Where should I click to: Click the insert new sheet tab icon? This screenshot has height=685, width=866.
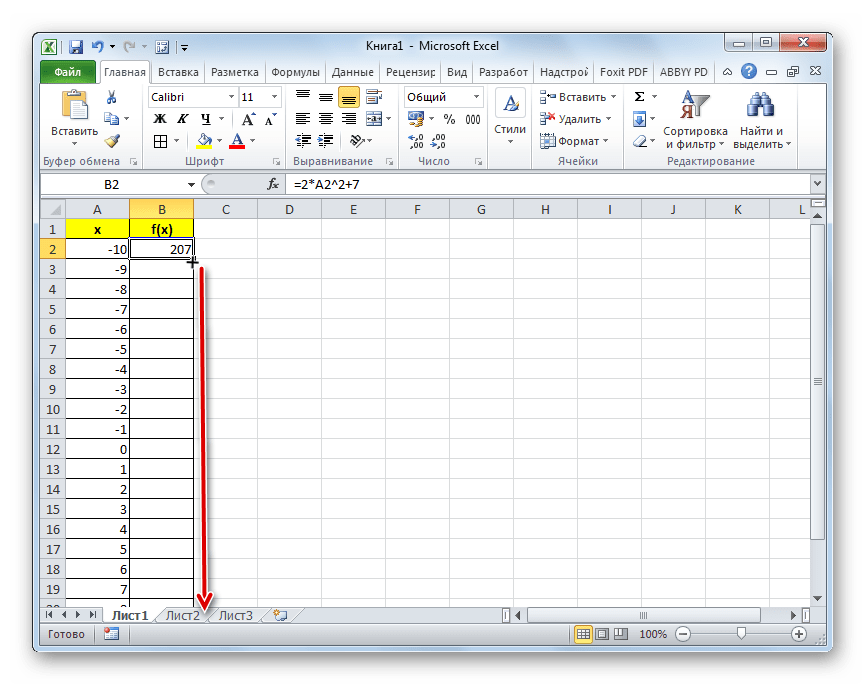click(x=280, y=616)
